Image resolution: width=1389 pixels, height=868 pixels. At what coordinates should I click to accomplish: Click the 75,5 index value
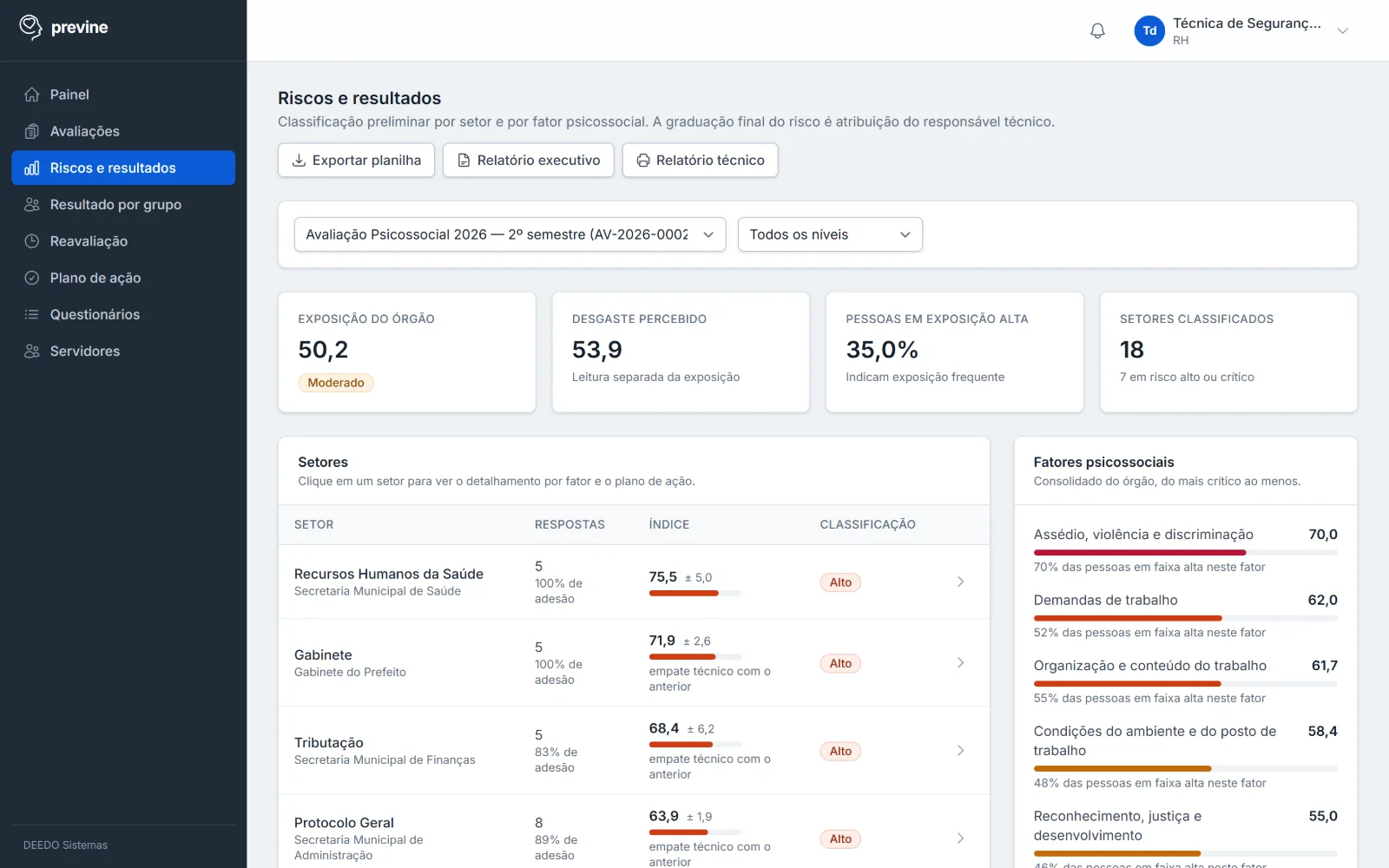point(663,577)
